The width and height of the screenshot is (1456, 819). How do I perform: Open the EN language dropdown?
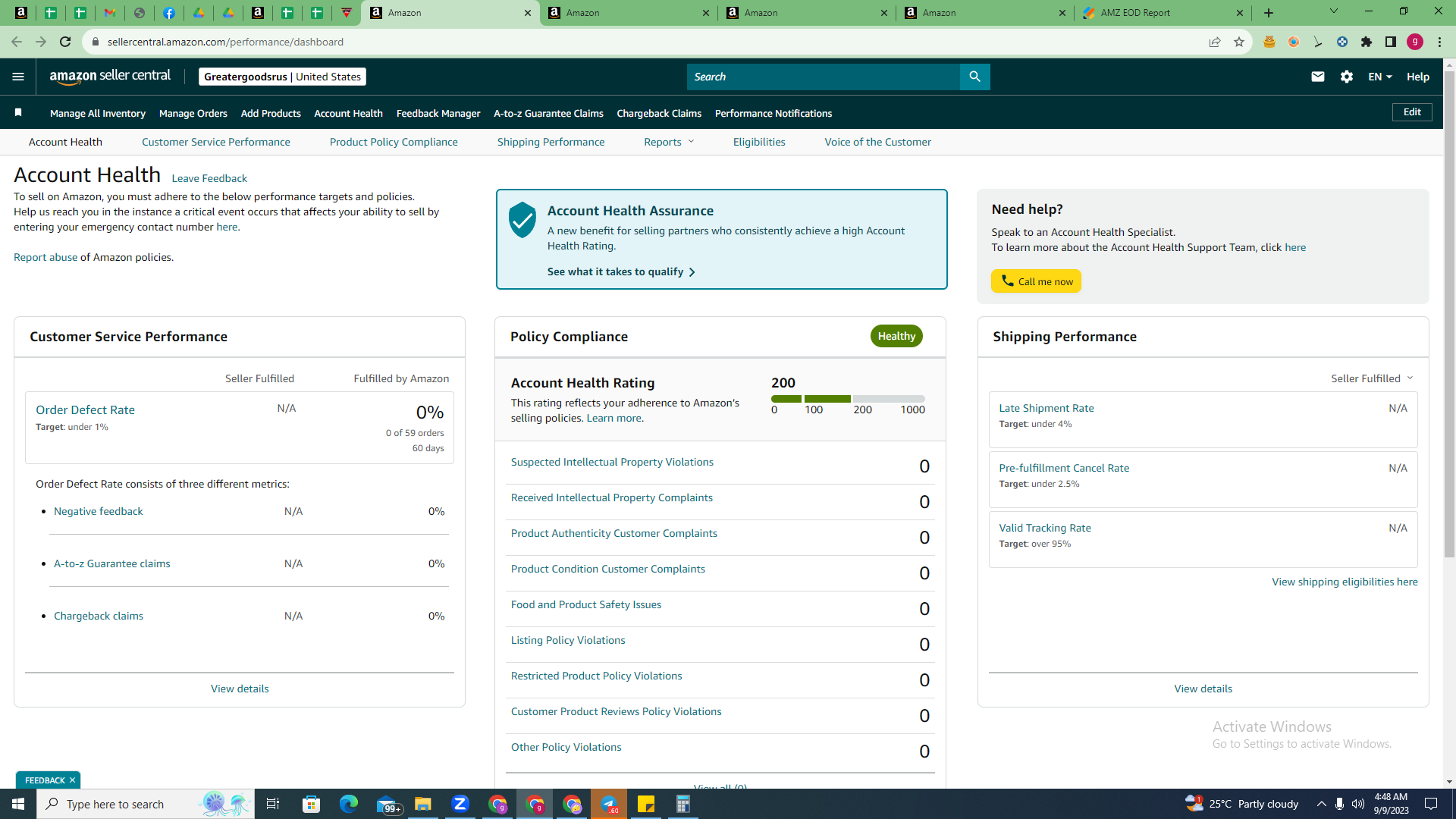click(1380, 77)
